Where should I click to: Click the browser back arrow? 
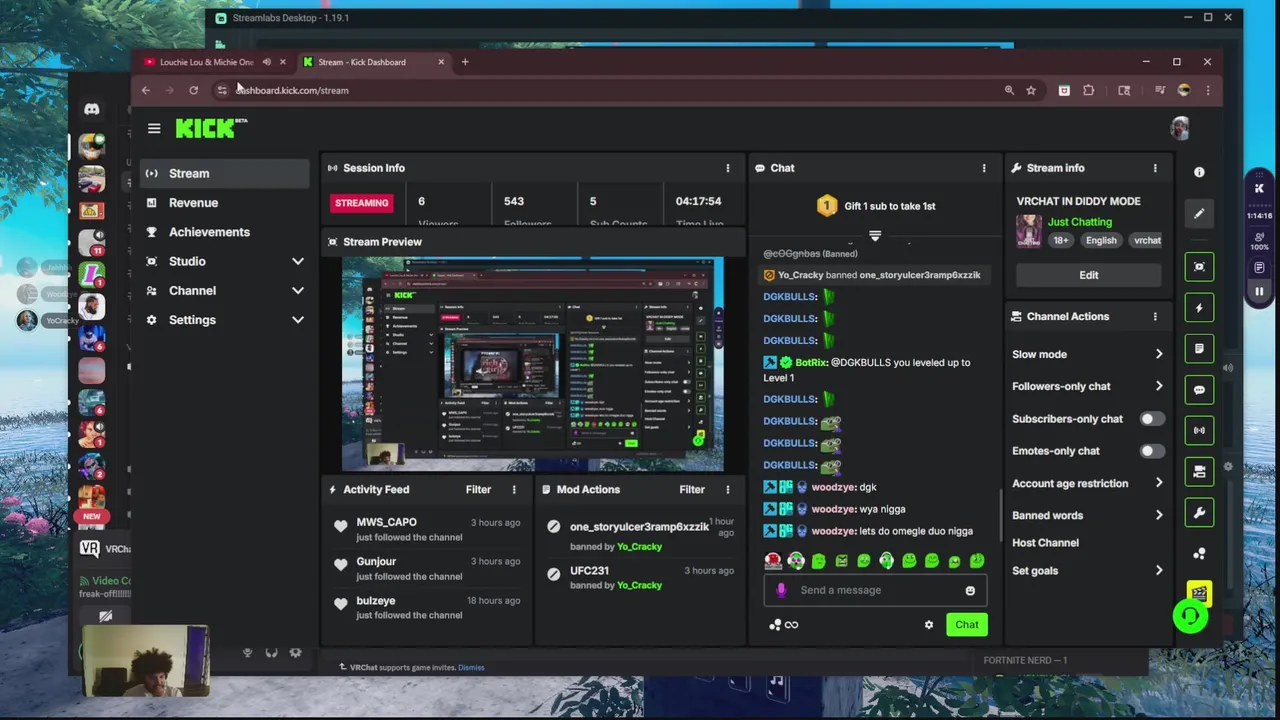coord(146,90)
